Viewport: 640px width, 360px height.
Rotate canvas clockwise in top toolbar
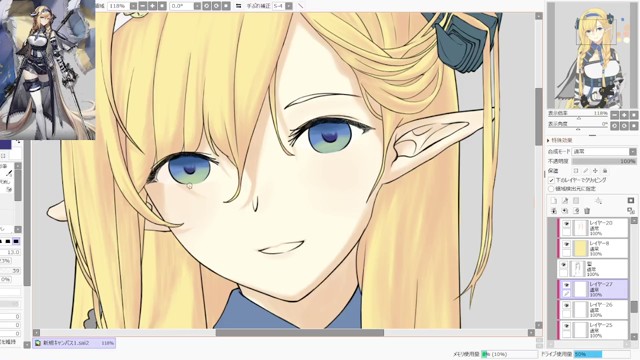(216, 6)
